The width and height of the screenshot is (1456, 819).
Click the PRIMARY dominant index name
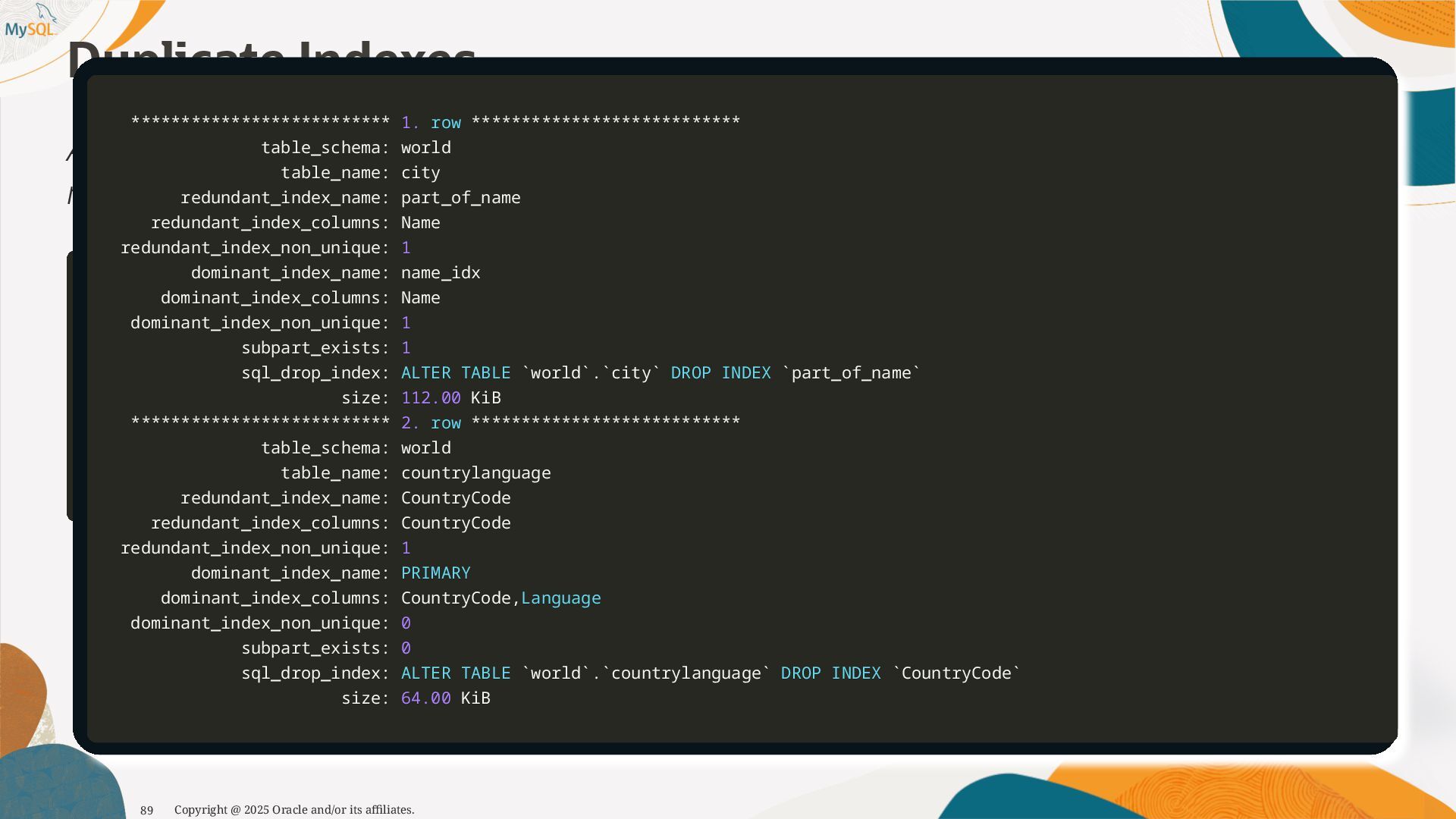click(435, 573)
